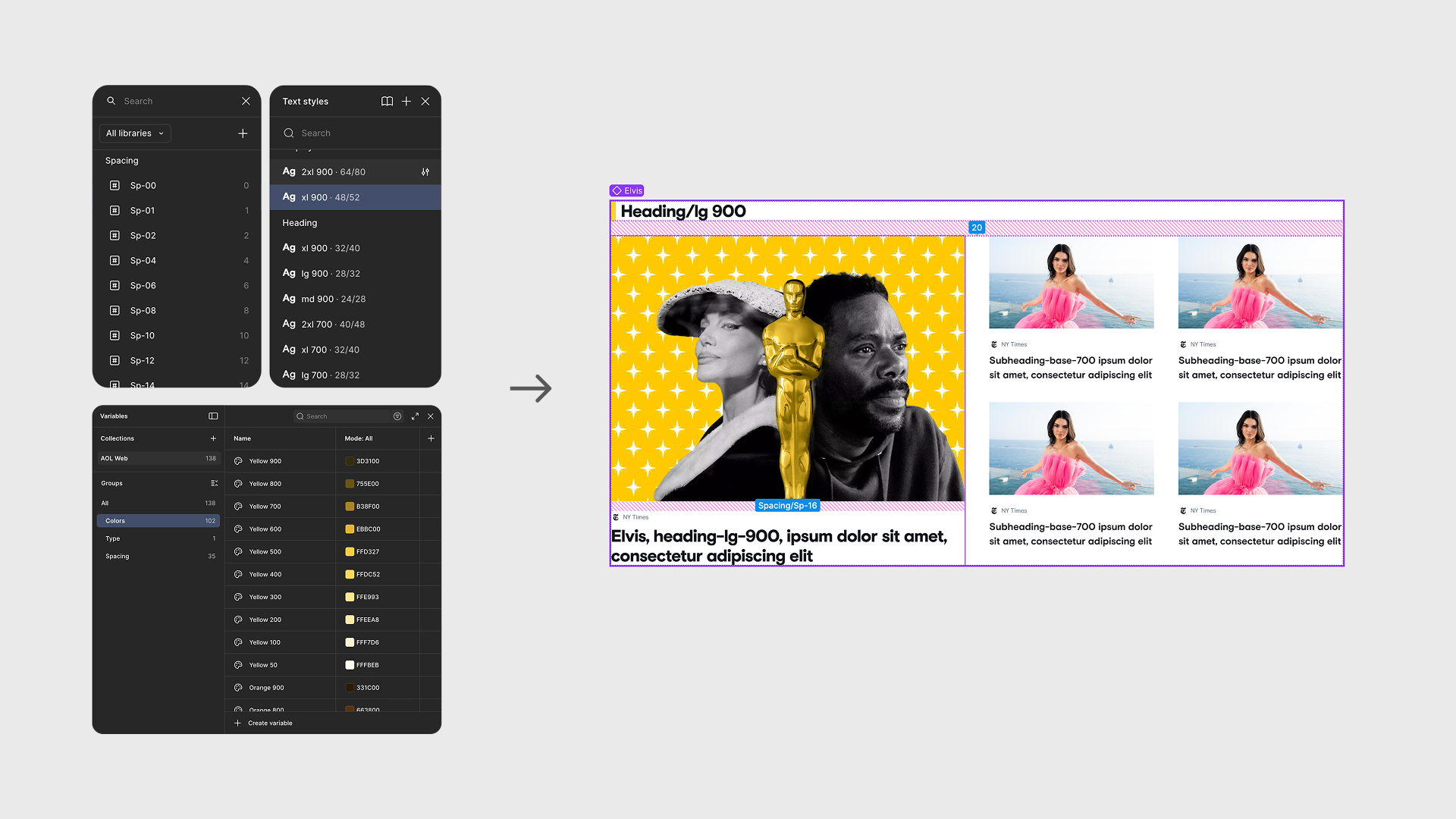1456x819 pixels.
Task: Collapse the Groups list icon
Action: (x=214, y=483)
